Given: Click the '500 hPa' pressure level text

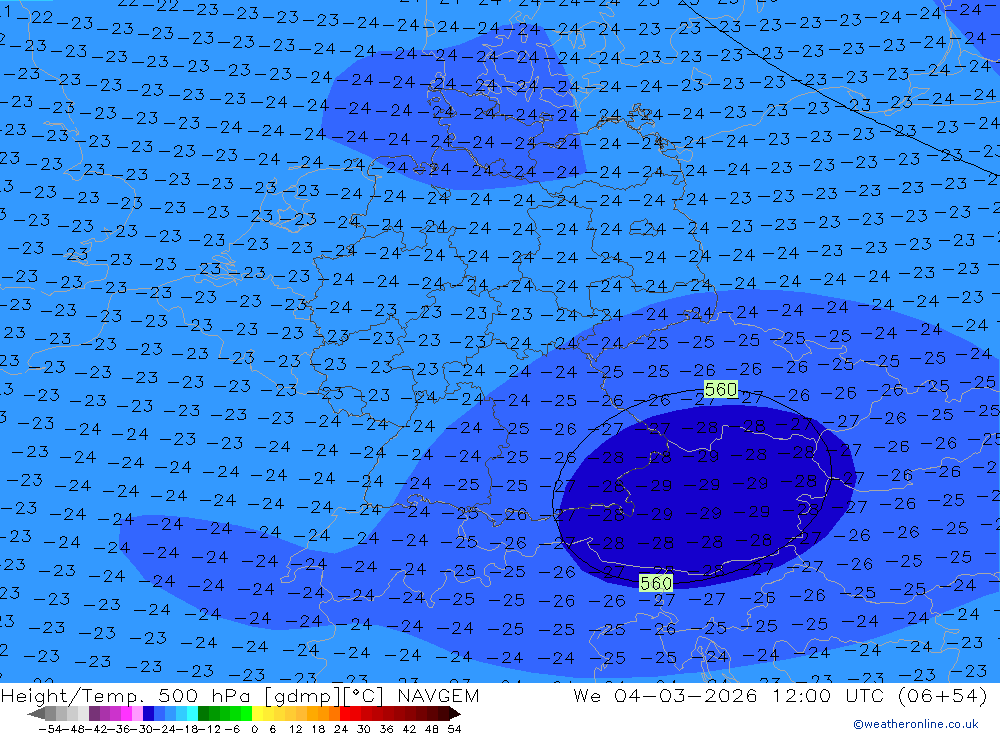Looking at the screenshot, I should click(x=206, y=695).
